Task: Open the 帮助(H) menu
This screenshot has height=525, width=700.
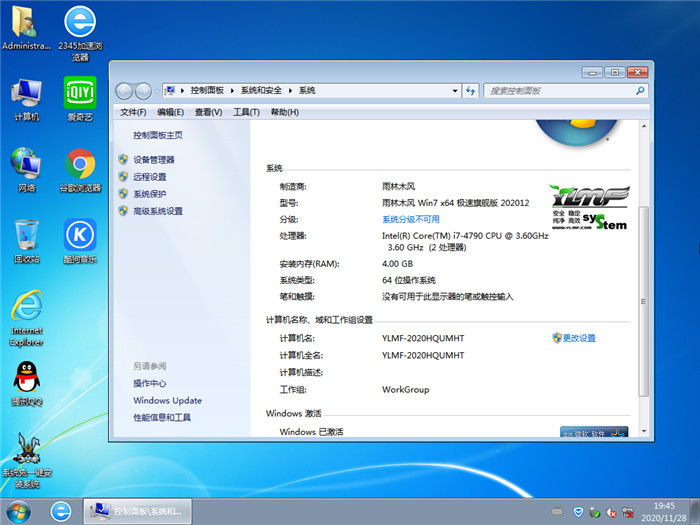Action: (x=285, y=112)
